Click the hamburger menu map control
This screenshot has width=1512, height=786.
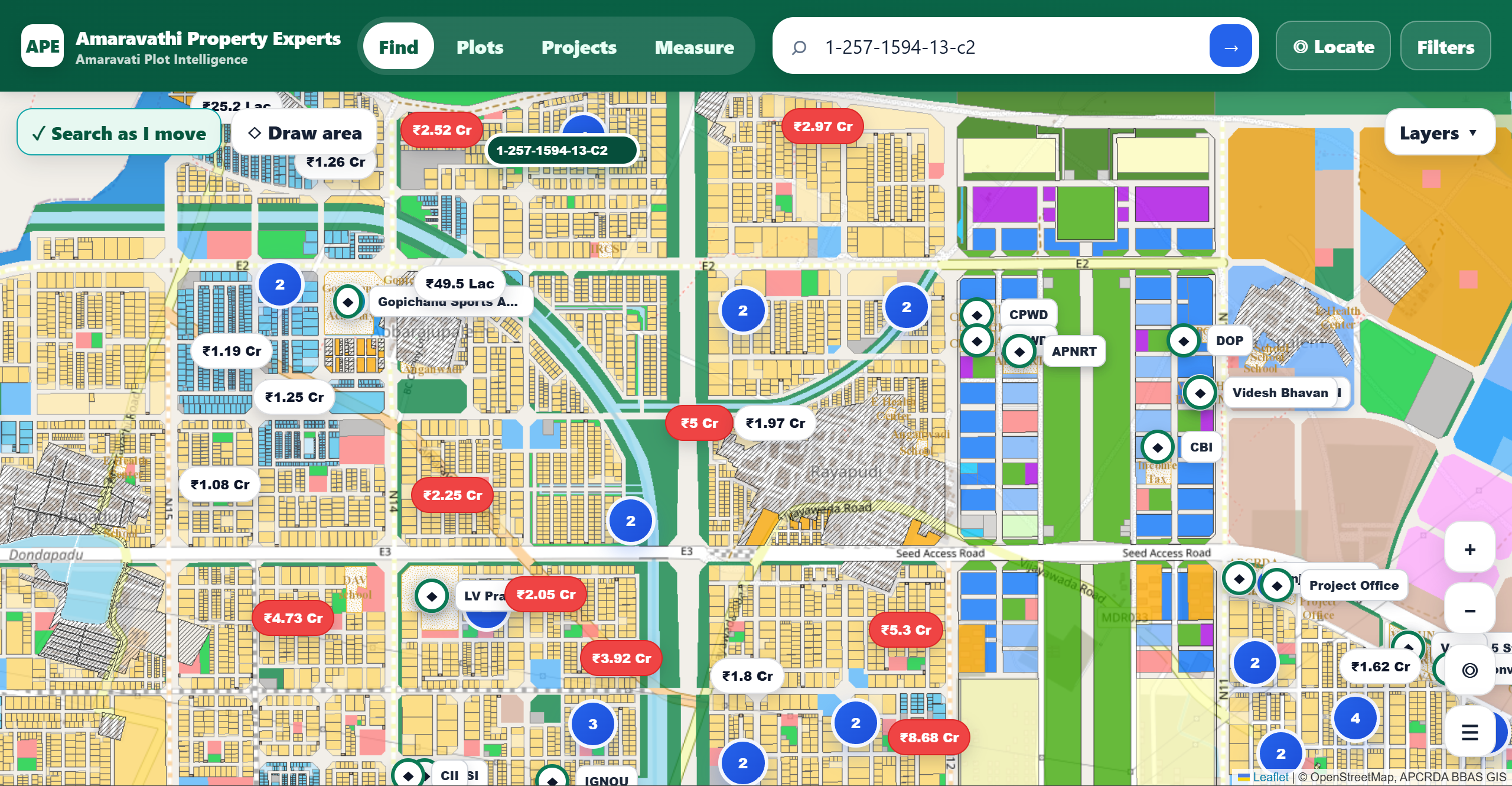click(x=1469, y=733)
